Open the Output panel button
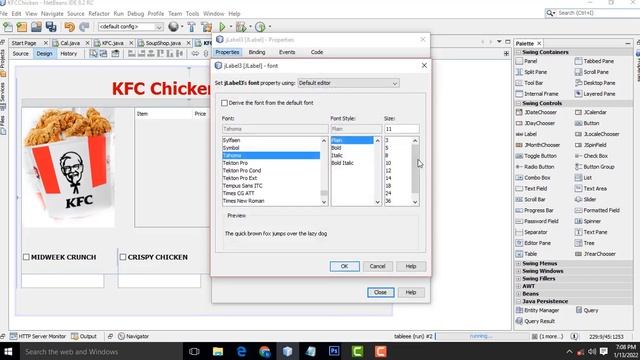 click(x=84, y=336)
